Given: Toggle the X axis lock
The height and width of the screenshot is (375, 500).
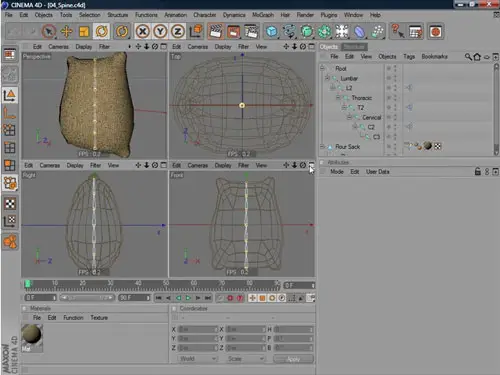Looking at the screenshot, I should coord(143,31).
